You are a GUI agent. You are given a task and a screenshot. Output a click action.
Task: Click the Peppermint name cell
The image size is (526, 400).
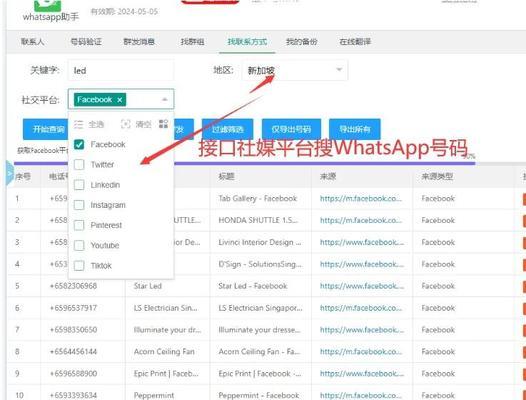coord(154,395)
